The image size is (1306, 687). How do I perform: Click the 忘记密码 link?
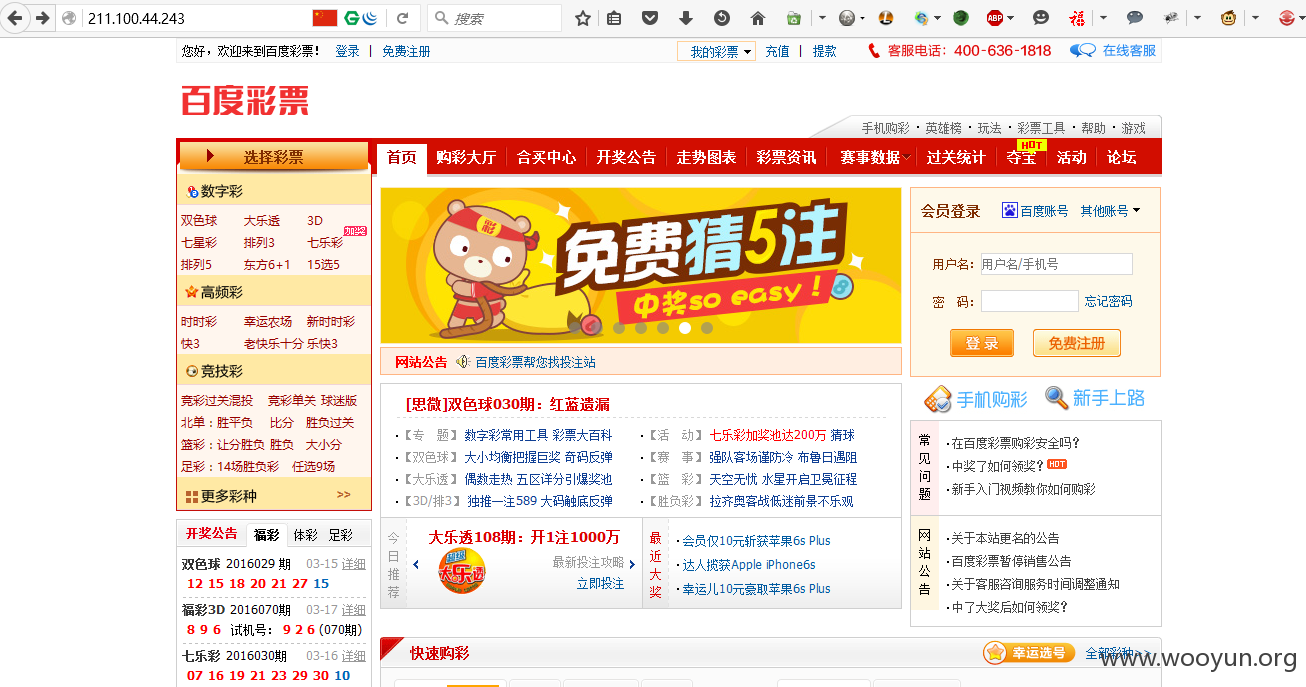[x=1108, y=301]
